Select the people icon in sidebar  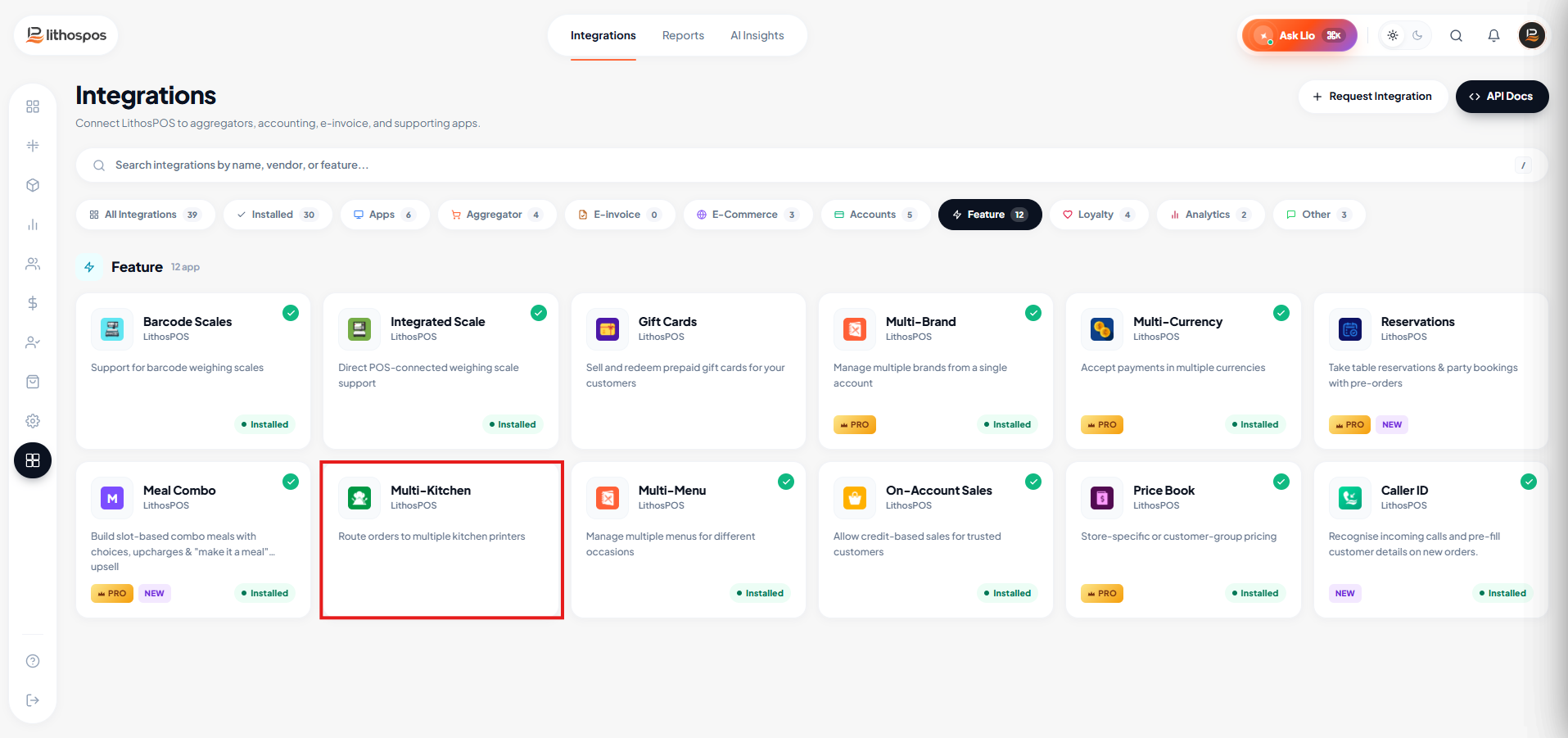click(x=33, y=264)
